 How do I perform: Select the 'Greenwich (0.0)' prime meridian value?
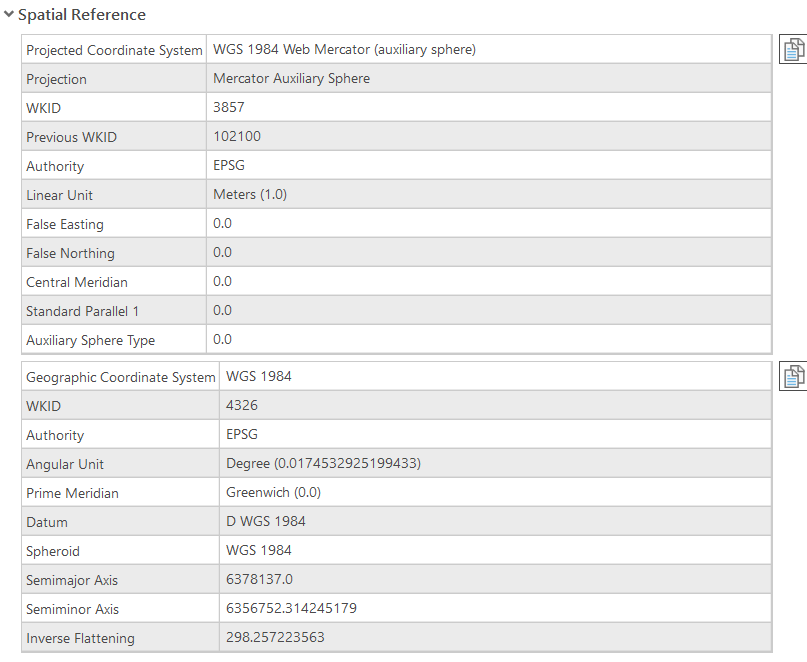(x=273, y=492)
